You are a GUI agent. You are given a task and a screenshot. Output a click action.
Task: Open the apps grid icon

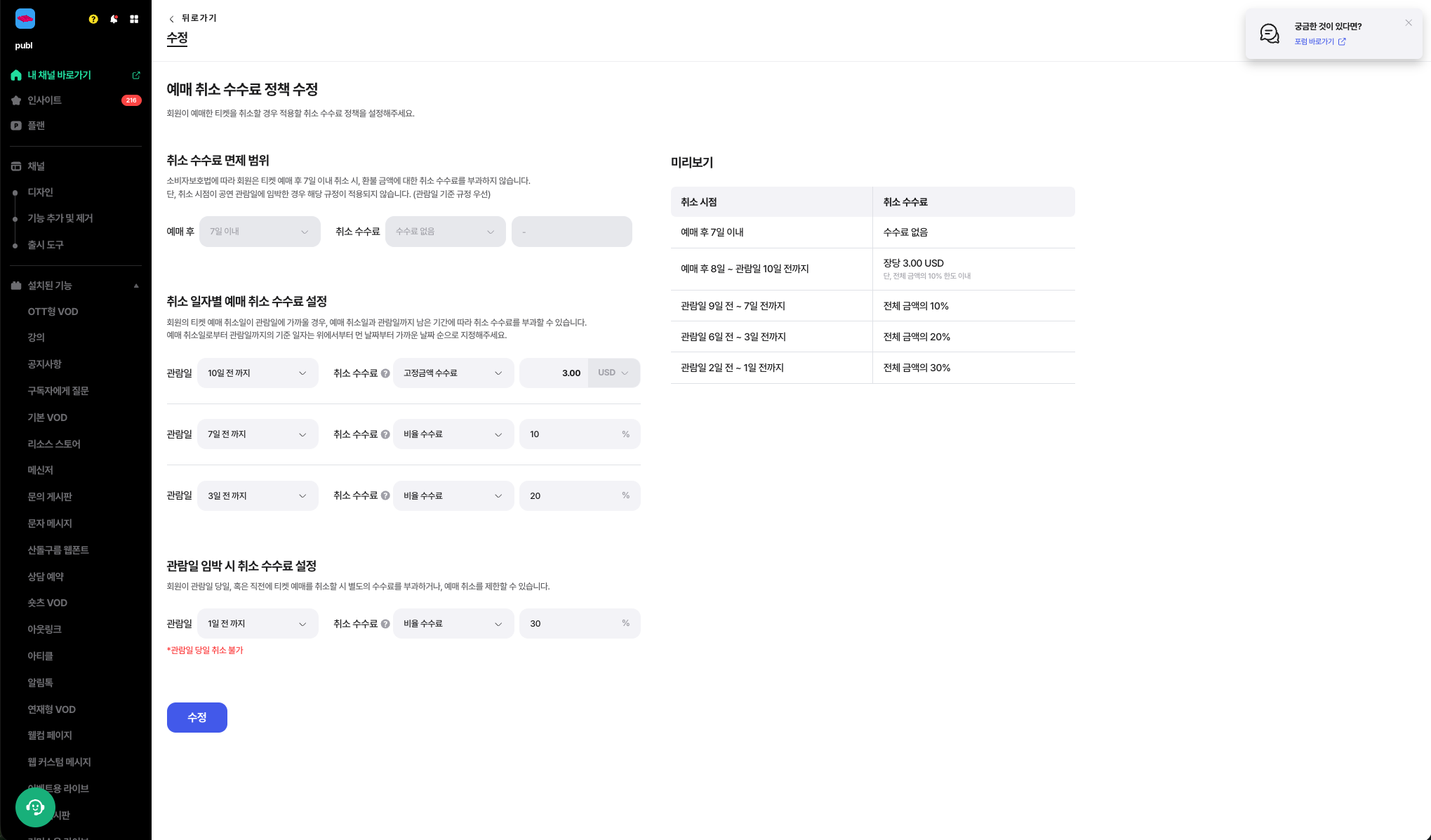tap(134, 19)
